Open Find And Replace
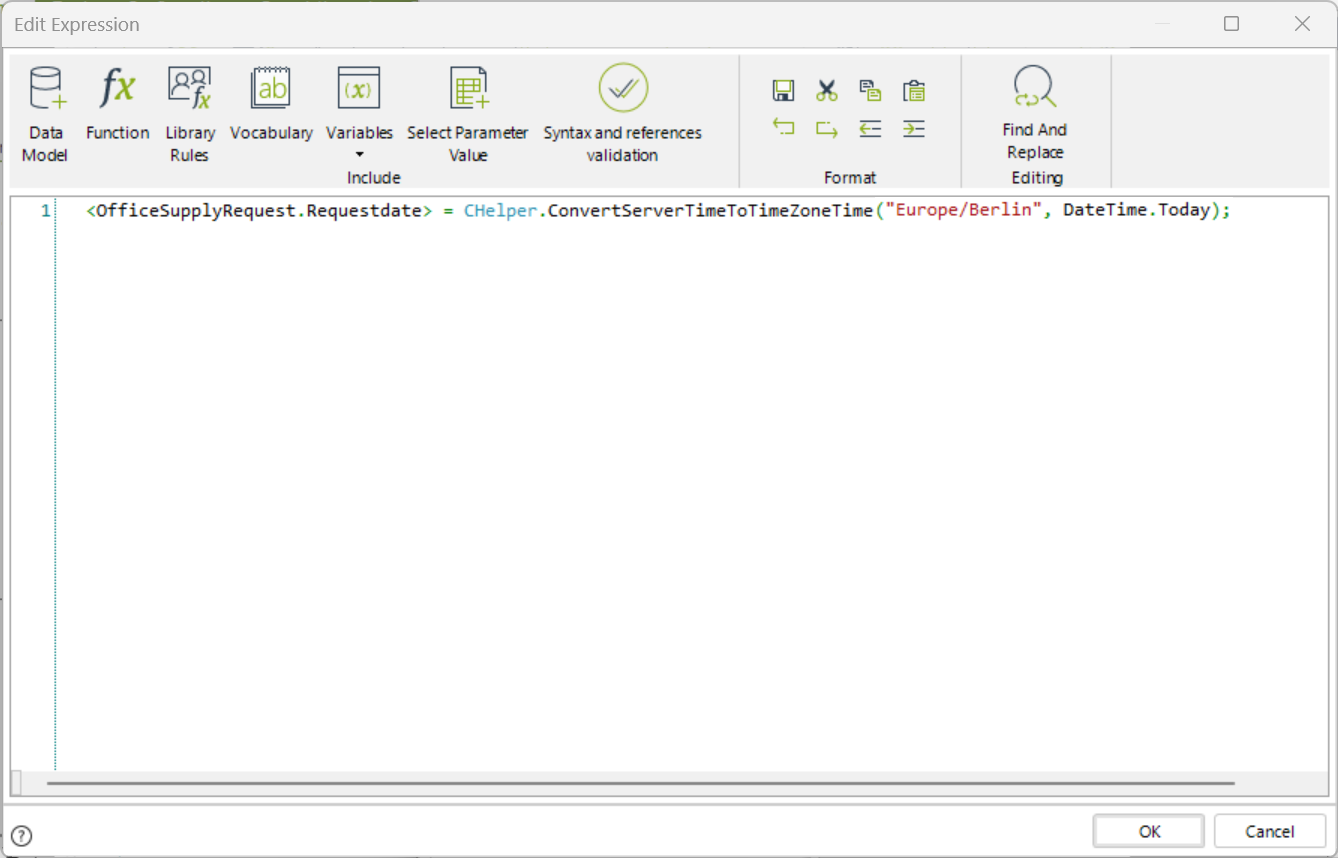This screenshot has height=858, width=1338. tap(1035, 112)
